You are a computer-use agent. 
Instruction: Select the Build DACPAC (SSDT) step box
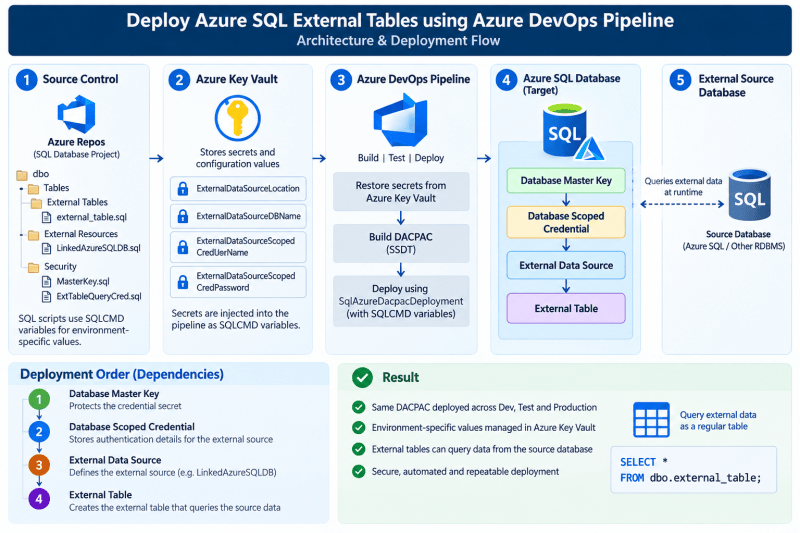tap(401, 243)
